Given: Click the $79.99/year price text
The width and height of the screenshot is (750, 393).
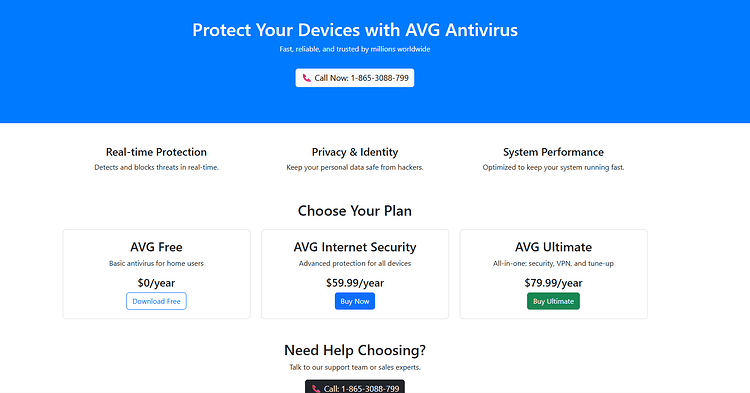Looking at the screenshot, I should click(553, 283).
